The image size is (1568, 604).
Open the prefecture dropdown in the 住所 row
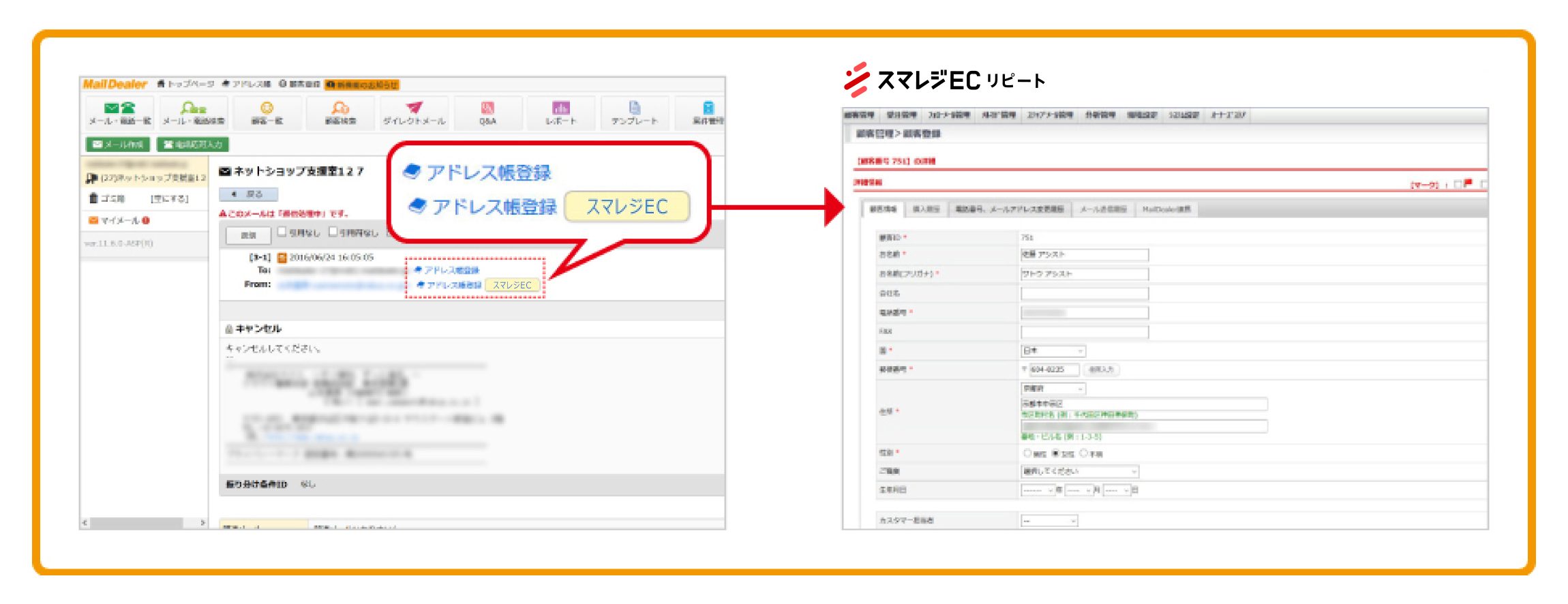1053,388
